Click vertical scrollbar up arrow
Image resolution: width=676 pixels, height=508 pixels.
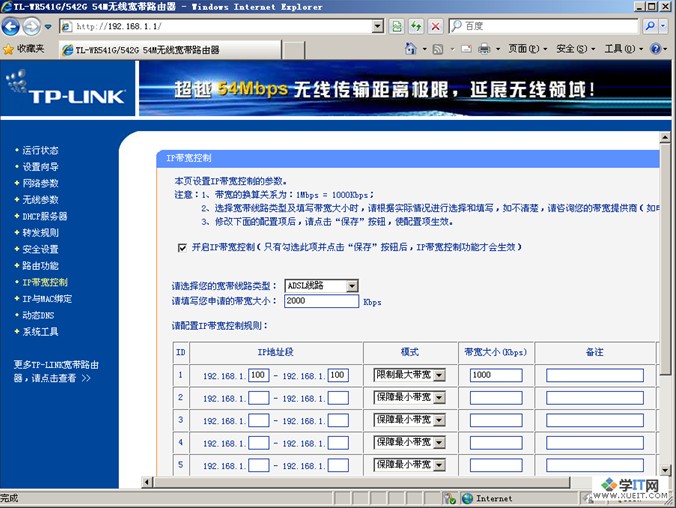point(665,138)
